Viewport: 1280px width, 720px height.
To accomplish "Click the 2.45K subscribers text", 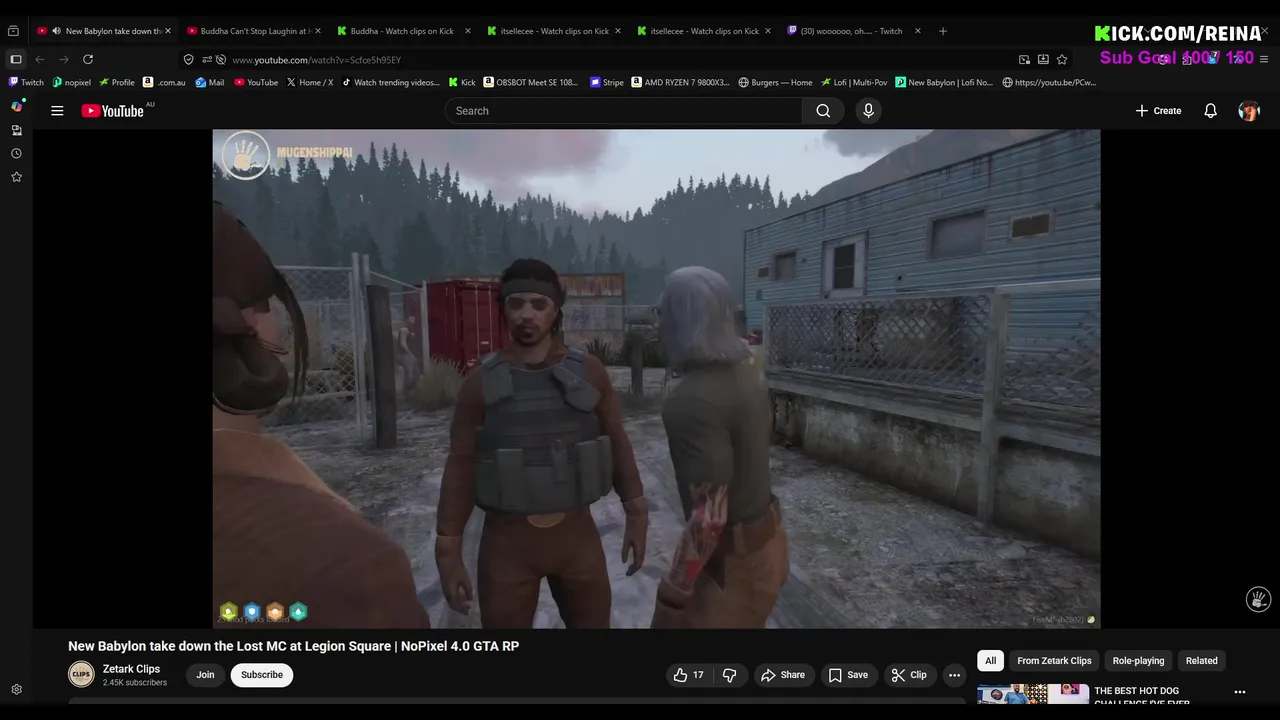I will [x=134, y=683].
